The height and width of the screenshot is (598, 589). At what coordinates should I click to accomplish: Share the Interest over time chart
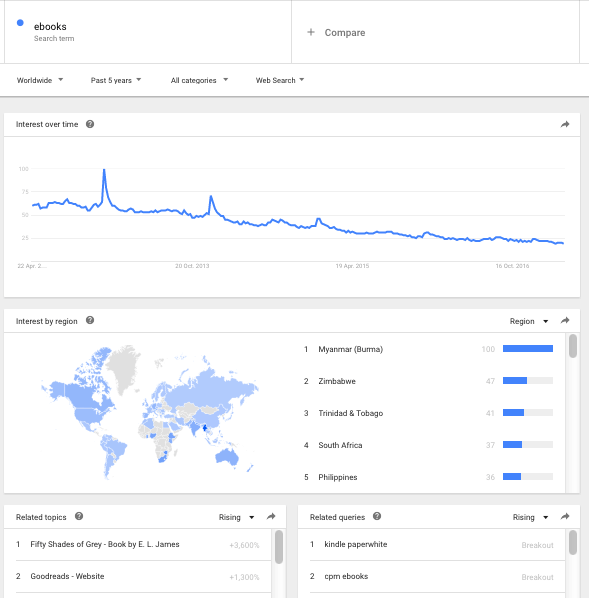[x=565, y=124]
